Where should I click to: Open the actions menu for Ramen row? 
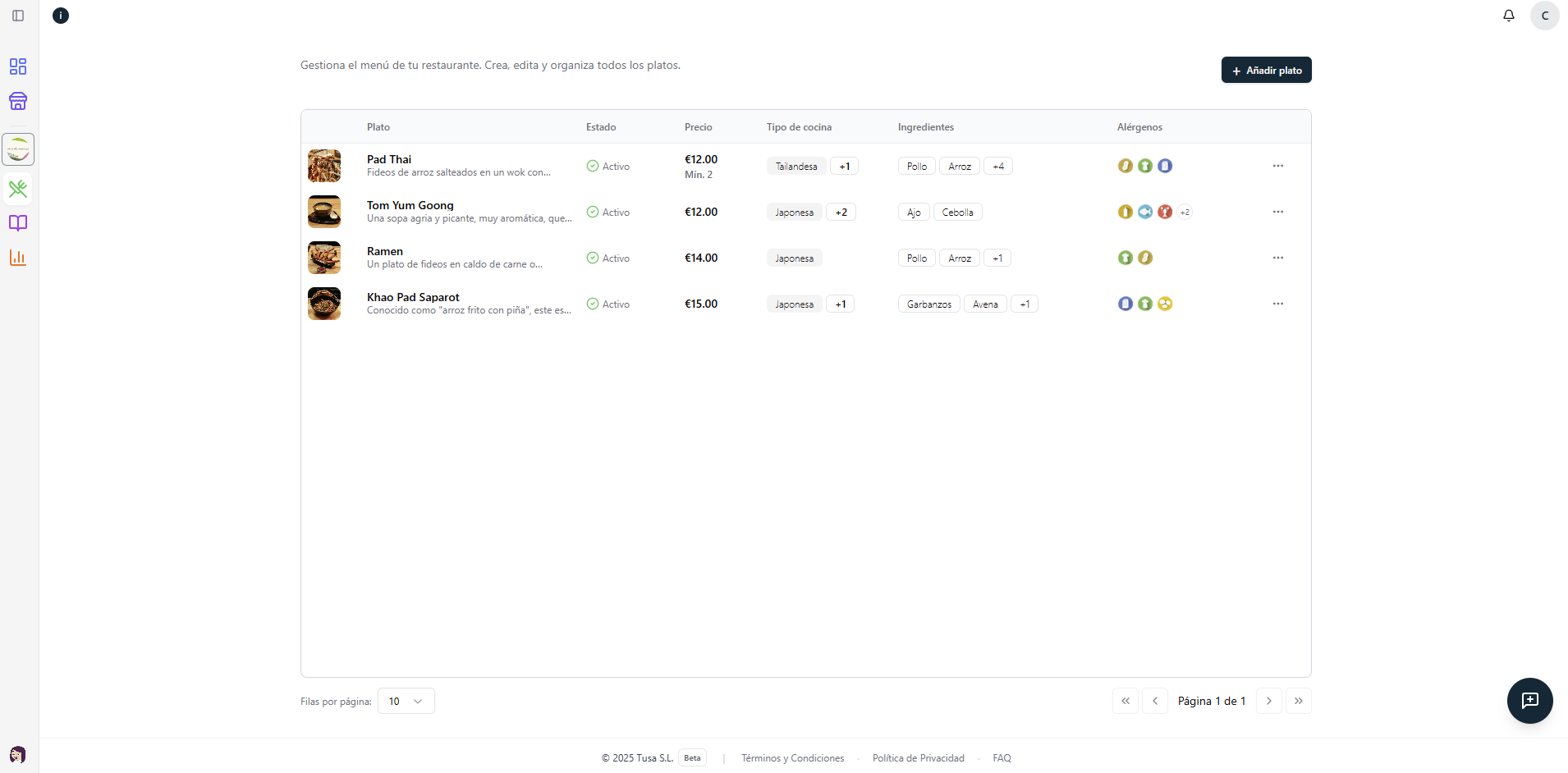[x=1277, y=257]
